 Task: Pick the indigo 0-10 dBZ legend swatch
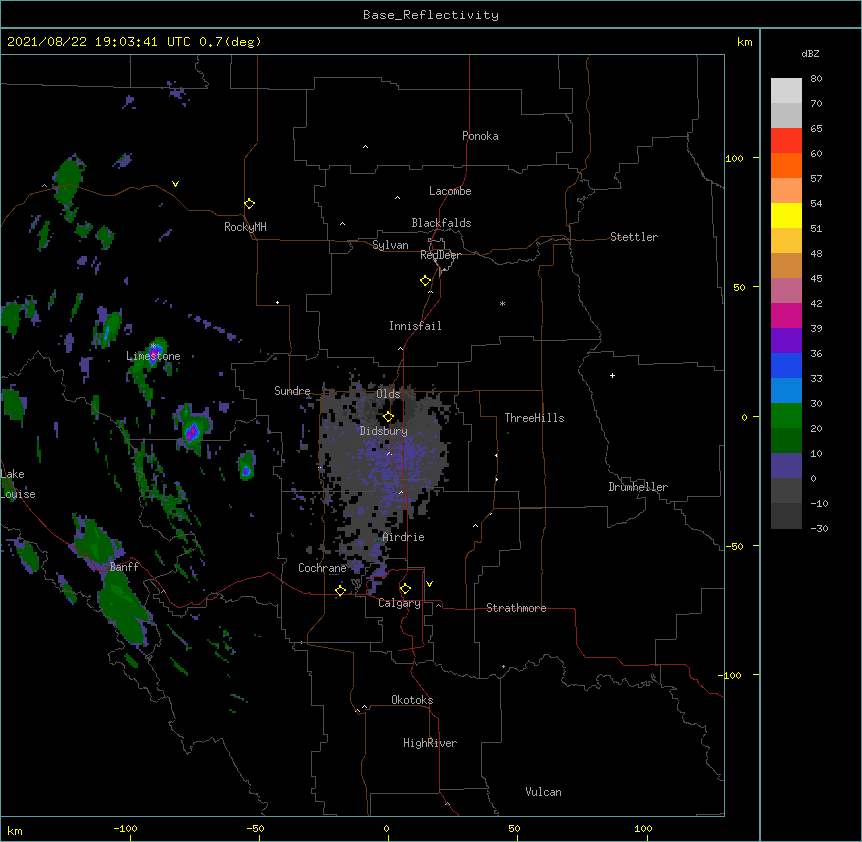click(786, 466)
